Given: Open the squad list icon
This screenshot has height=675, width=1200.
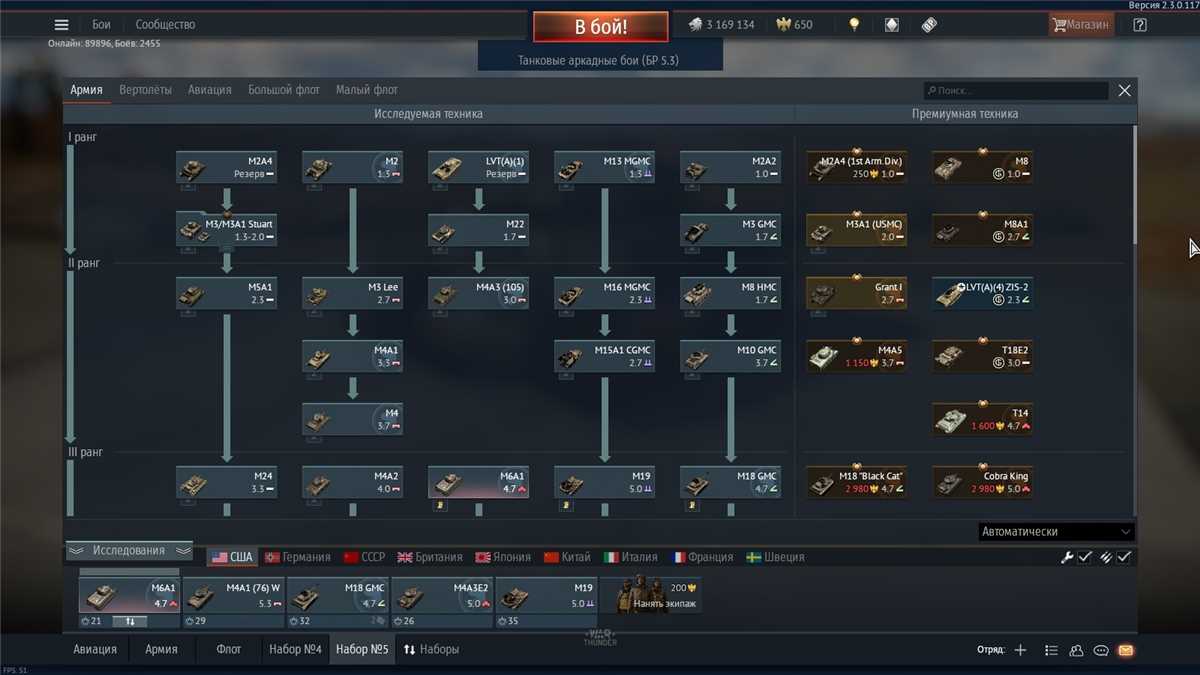Looking at the screenshot, I should coord(1051,650).
